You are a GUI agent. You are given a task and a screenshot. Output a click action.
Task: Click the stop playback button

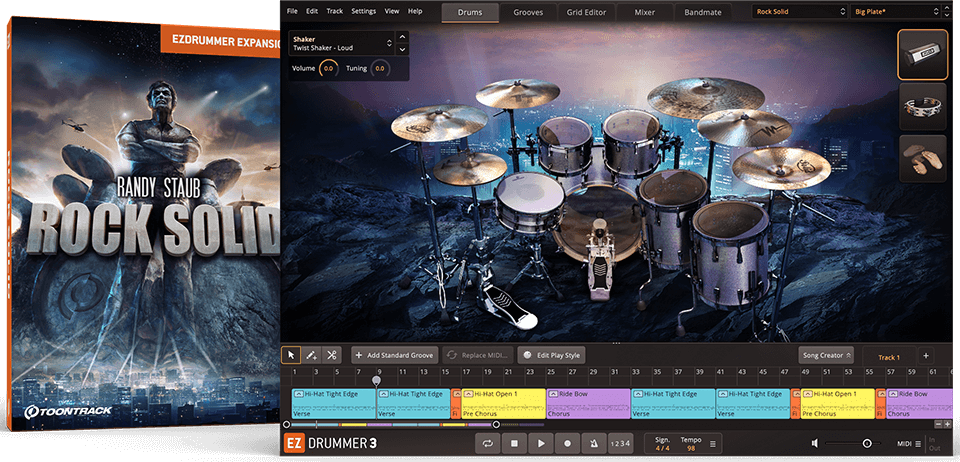(x=515, y=444)
